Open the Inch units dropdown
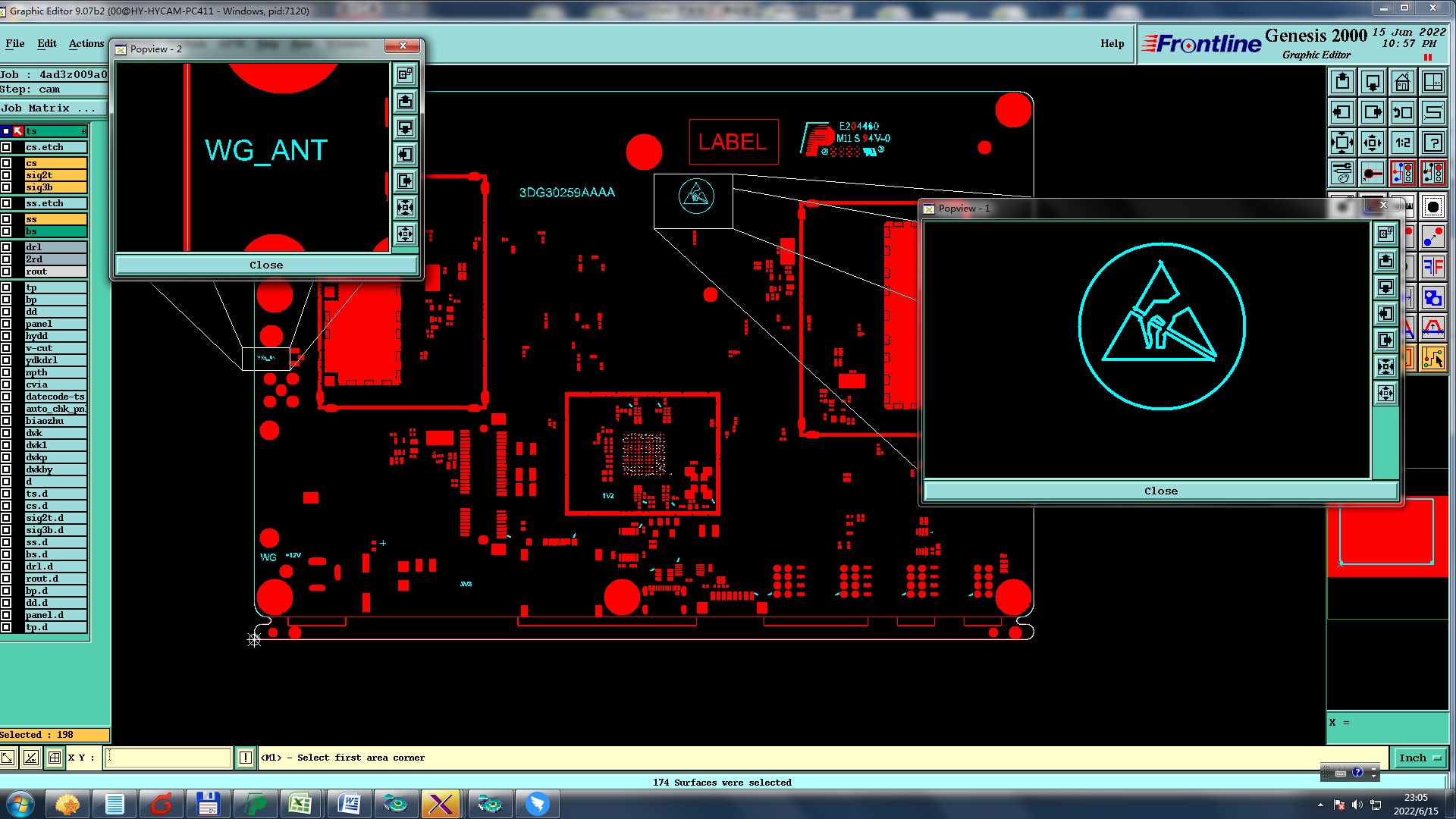Screen dimensions: 1456x819 pos(1419,758)
